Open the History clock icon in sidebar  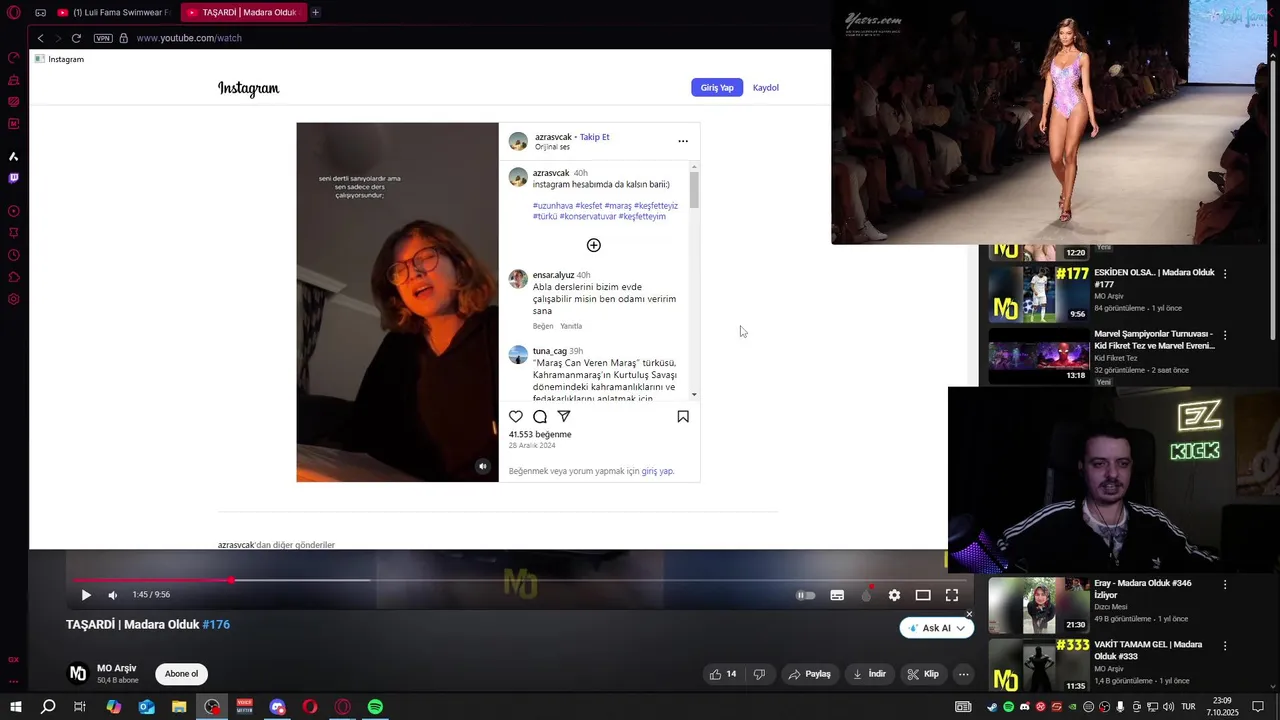point(14,255)
